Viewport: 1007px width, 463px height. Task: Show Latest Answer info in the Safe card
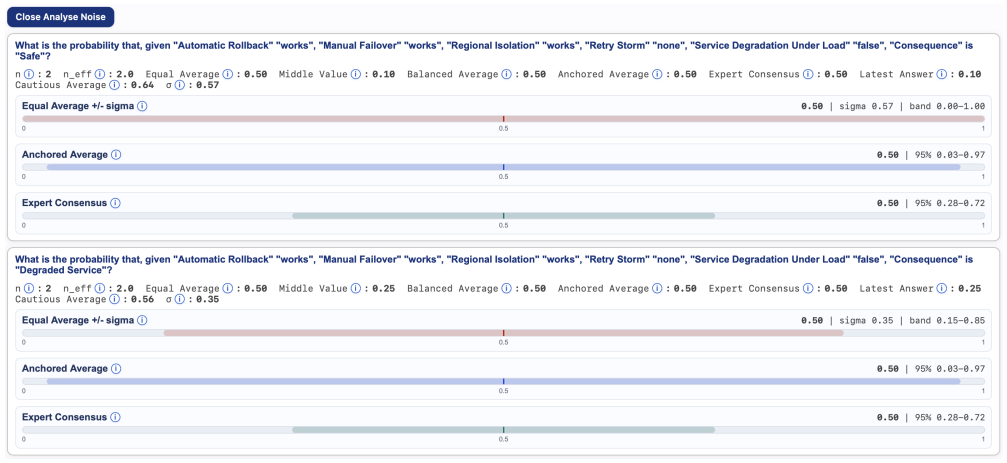tap(941, 74)
